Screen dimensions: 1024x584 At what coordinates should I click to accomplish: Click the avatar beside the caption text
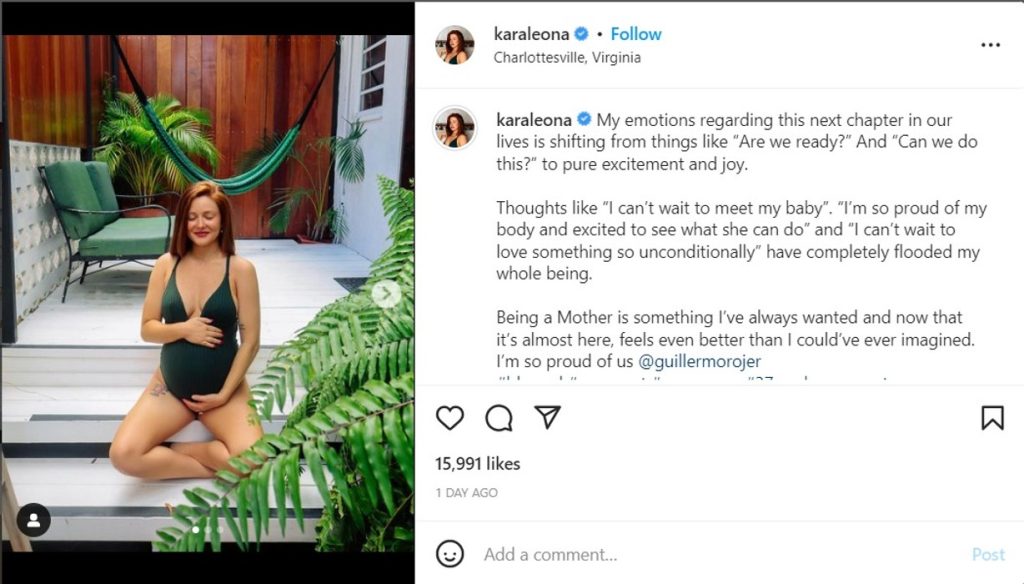point(454,128)
